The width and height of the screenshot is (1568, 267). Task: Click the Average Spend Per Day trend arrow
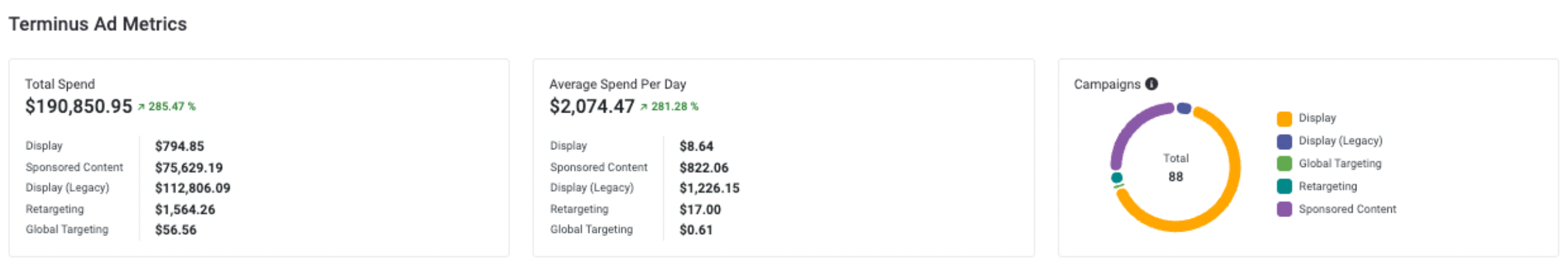[643, 107]
